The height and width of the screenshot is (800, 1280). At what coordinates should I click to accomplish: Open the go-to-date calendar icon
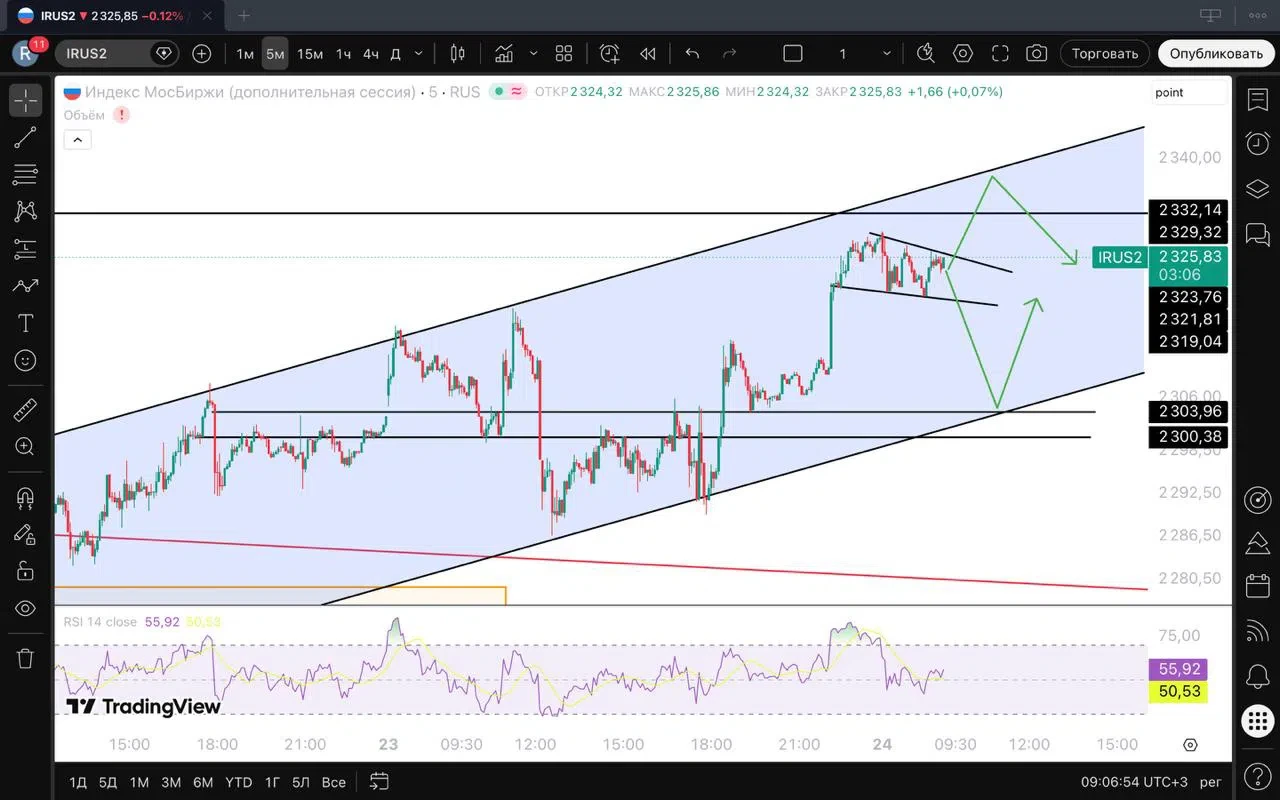[379, 781]
